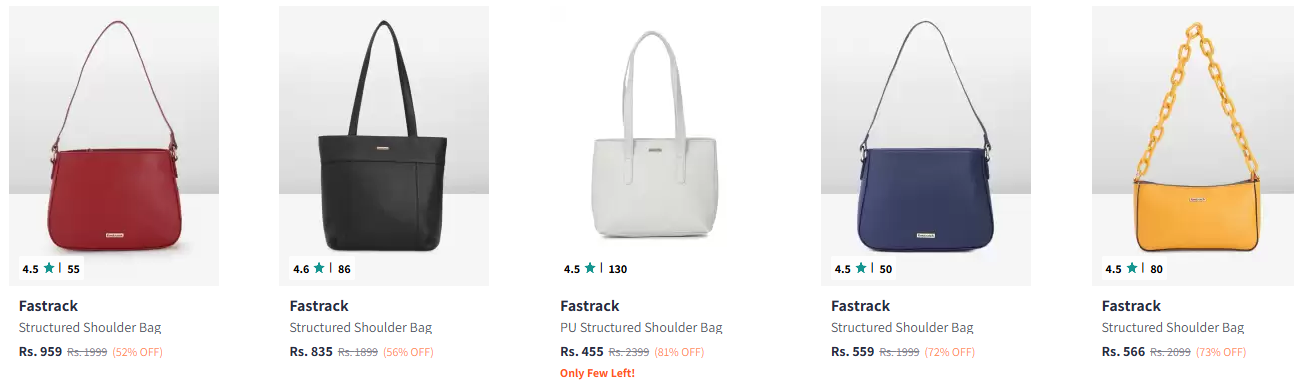
Task: Open the Fastrack brand link above Rs. 959
Action: tap(48, 306)
